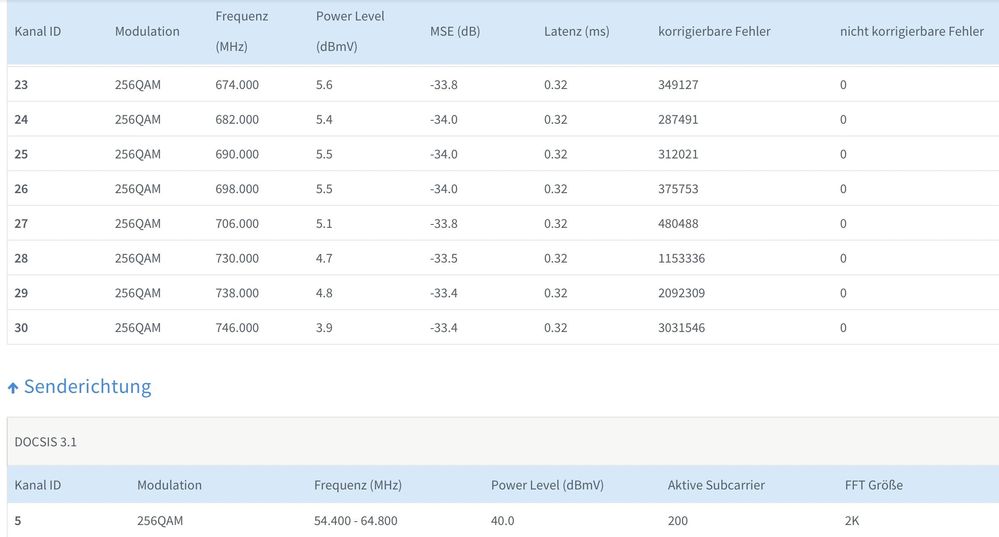999x537 pixels.
Task: Click correctable errors value 480488
Action: tap(678, 224)
